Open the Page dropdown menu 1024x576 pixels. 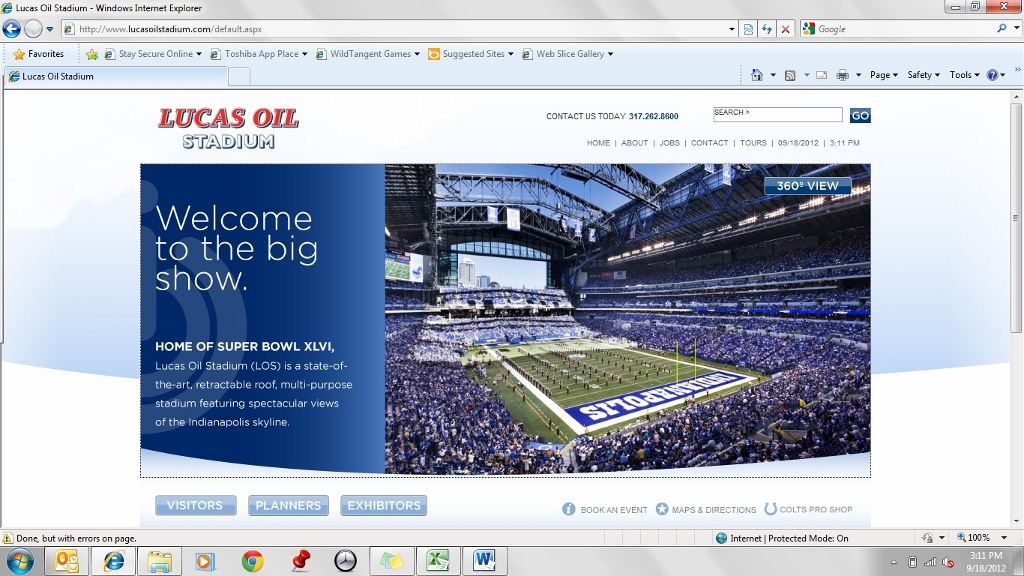coord(883,75)
